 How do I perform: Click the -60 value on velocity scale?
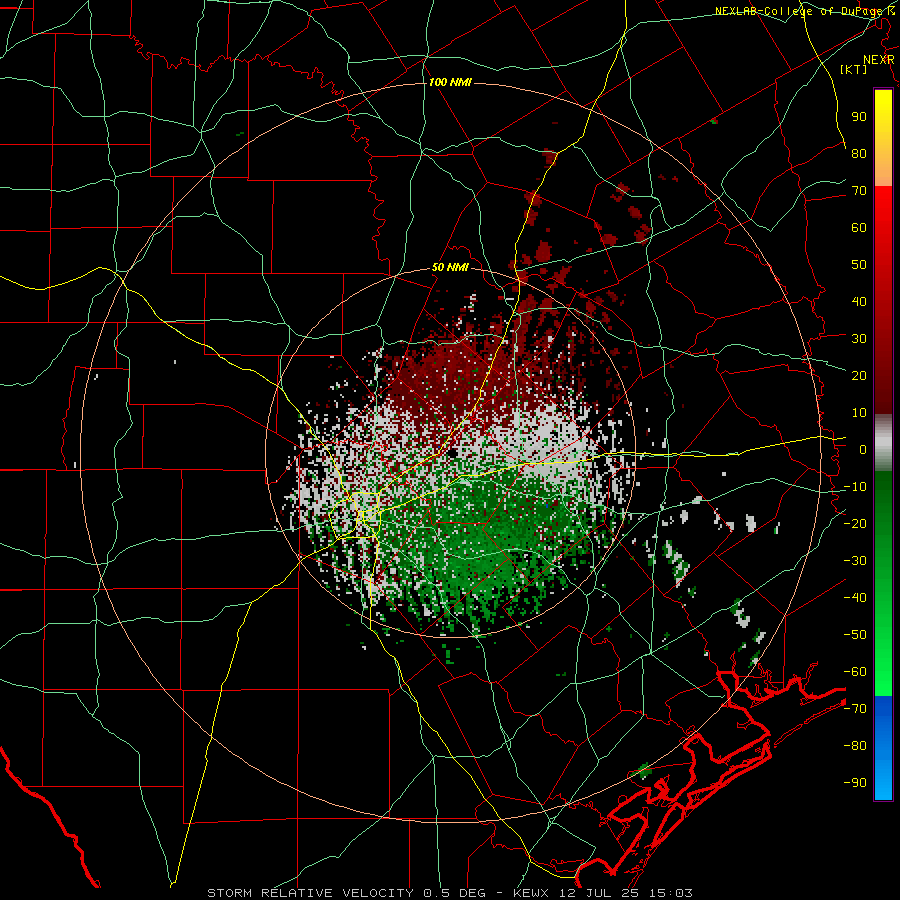coord(855,672)
